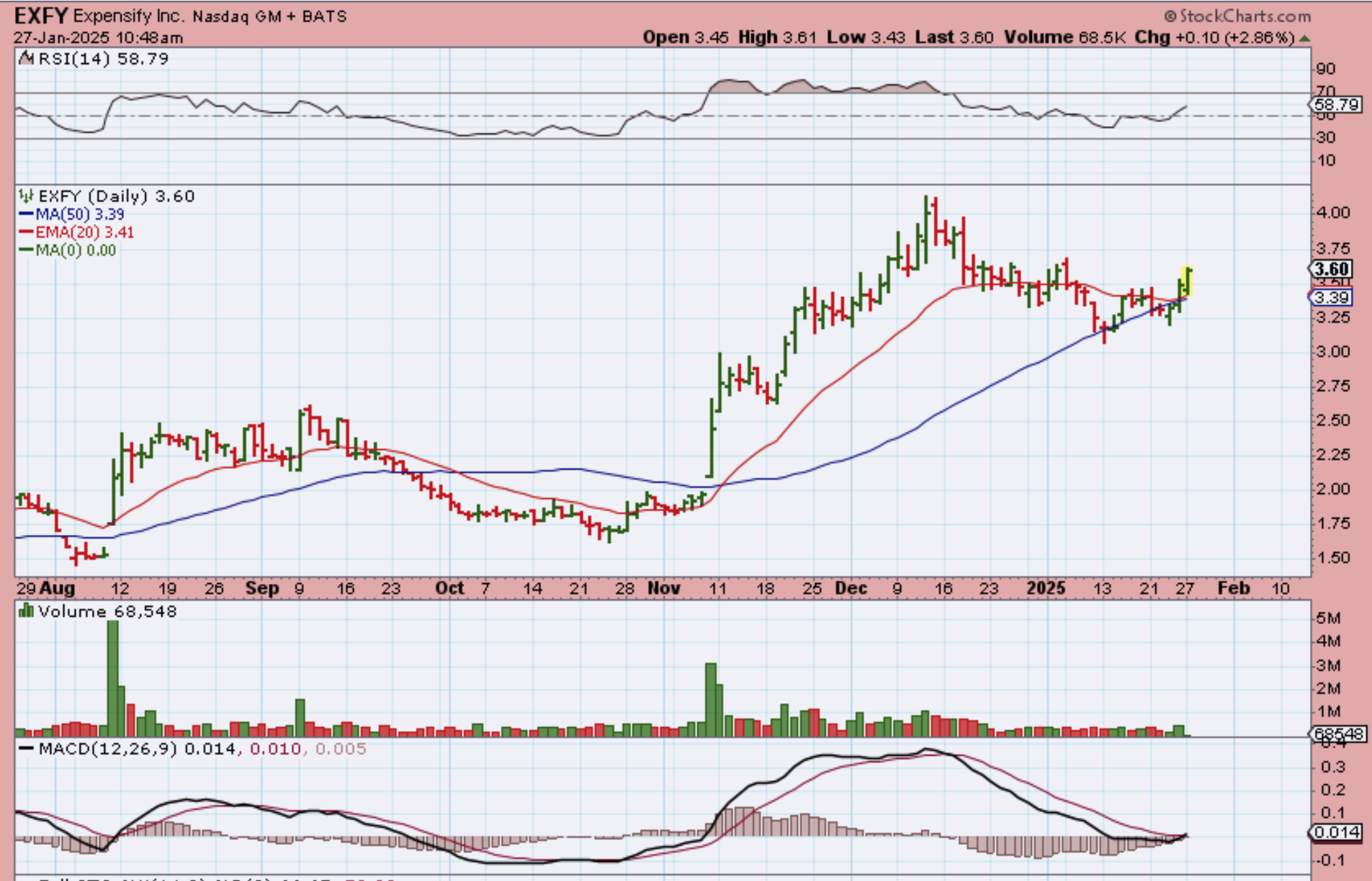Click the Volume bars icon
This screenshot has height=881, width=1372.
26,611
